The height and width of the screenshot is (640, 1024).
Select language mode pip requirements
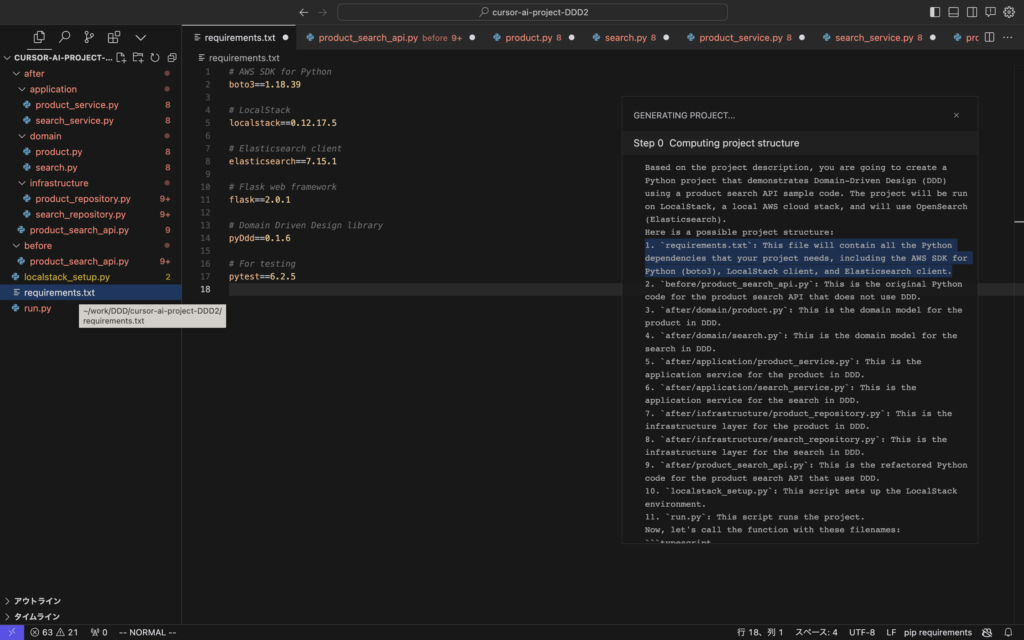[x=937, y=632]
